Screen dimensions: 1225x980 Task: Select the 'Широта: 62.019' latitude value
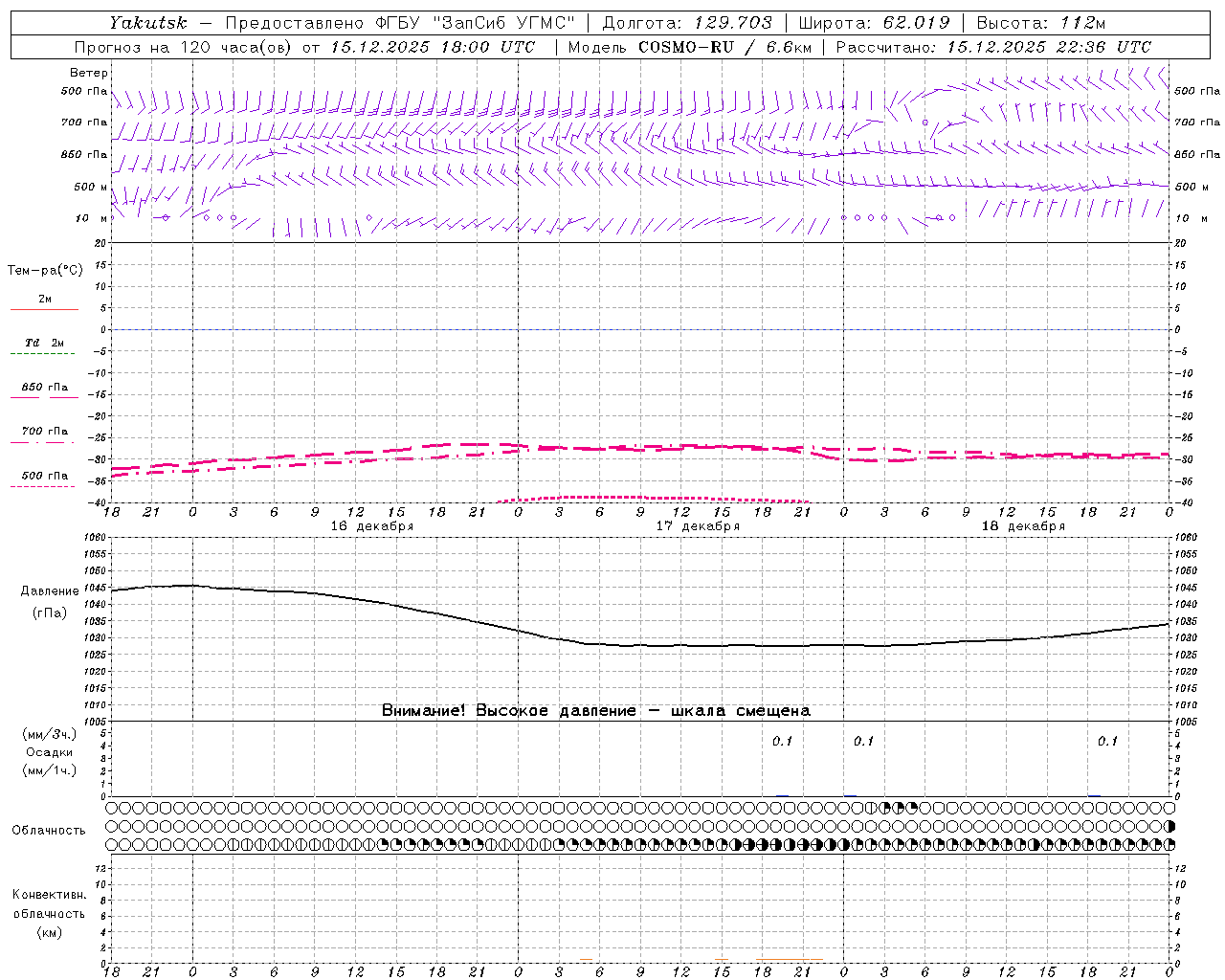click(x=874, y=23)
